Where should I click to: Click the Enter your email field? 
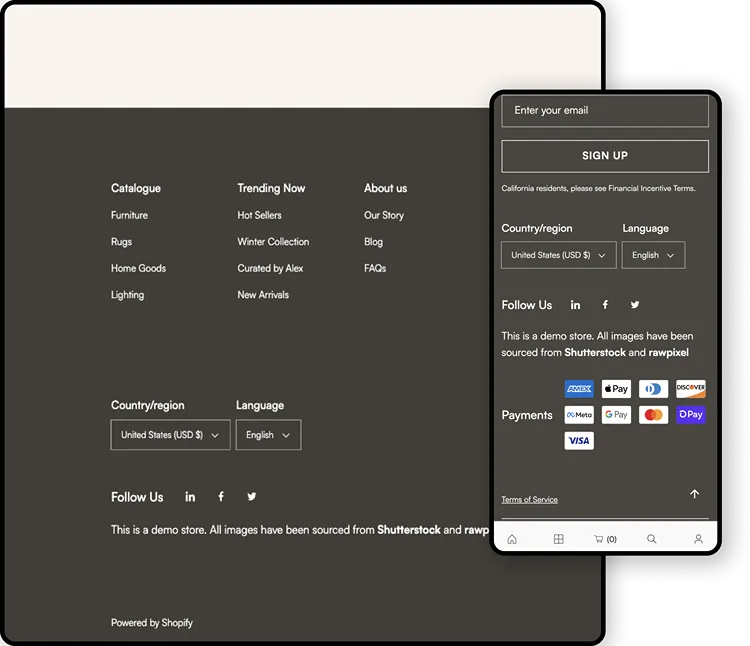coord(605,110)
